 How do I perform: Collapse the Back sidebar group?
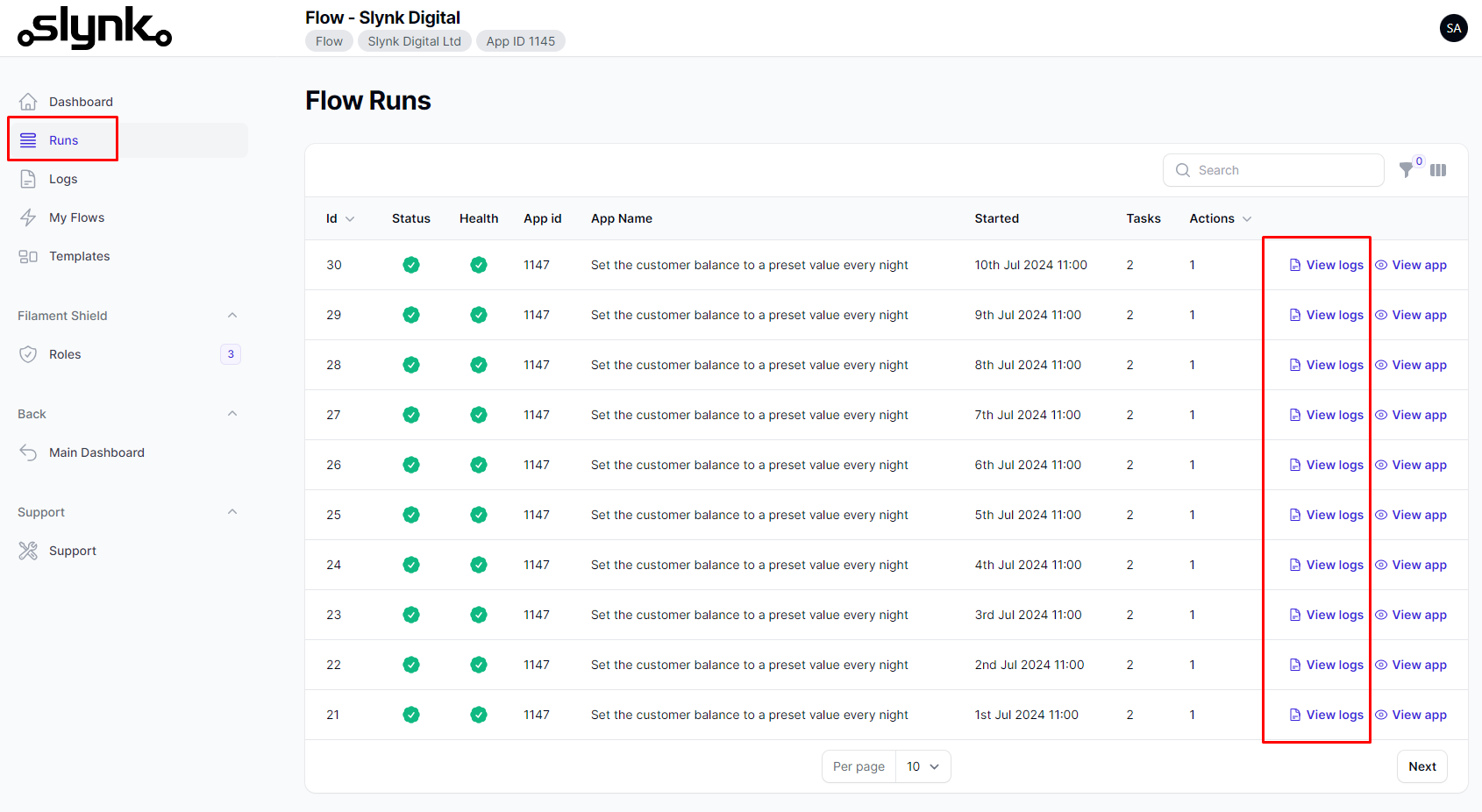coord(232,414)
